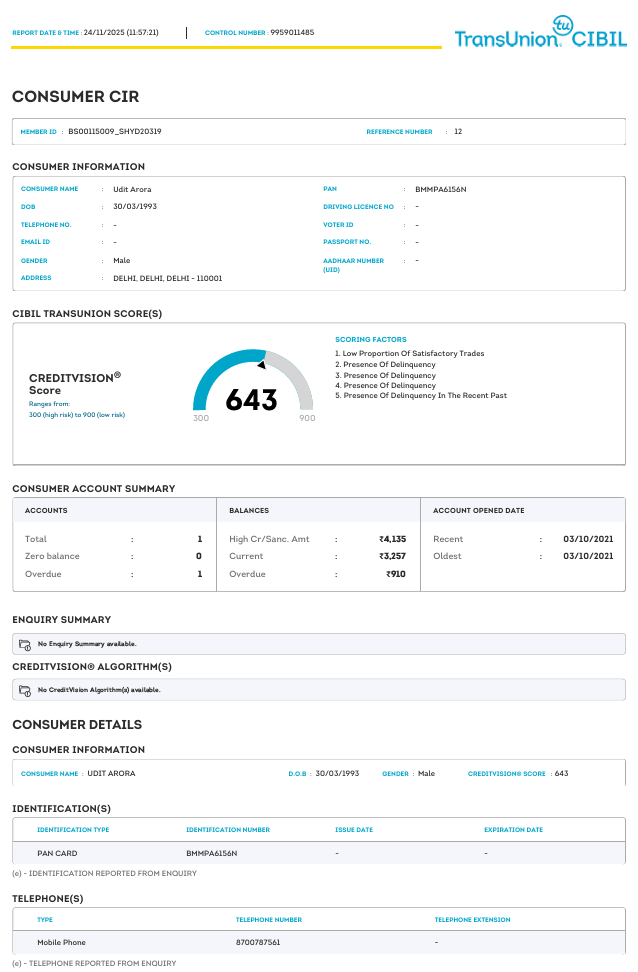The height and width of the screenshot is (972, 638).
Task: Click the folder icon beside No Enquiry Summary
Action: tap(26, 644)
